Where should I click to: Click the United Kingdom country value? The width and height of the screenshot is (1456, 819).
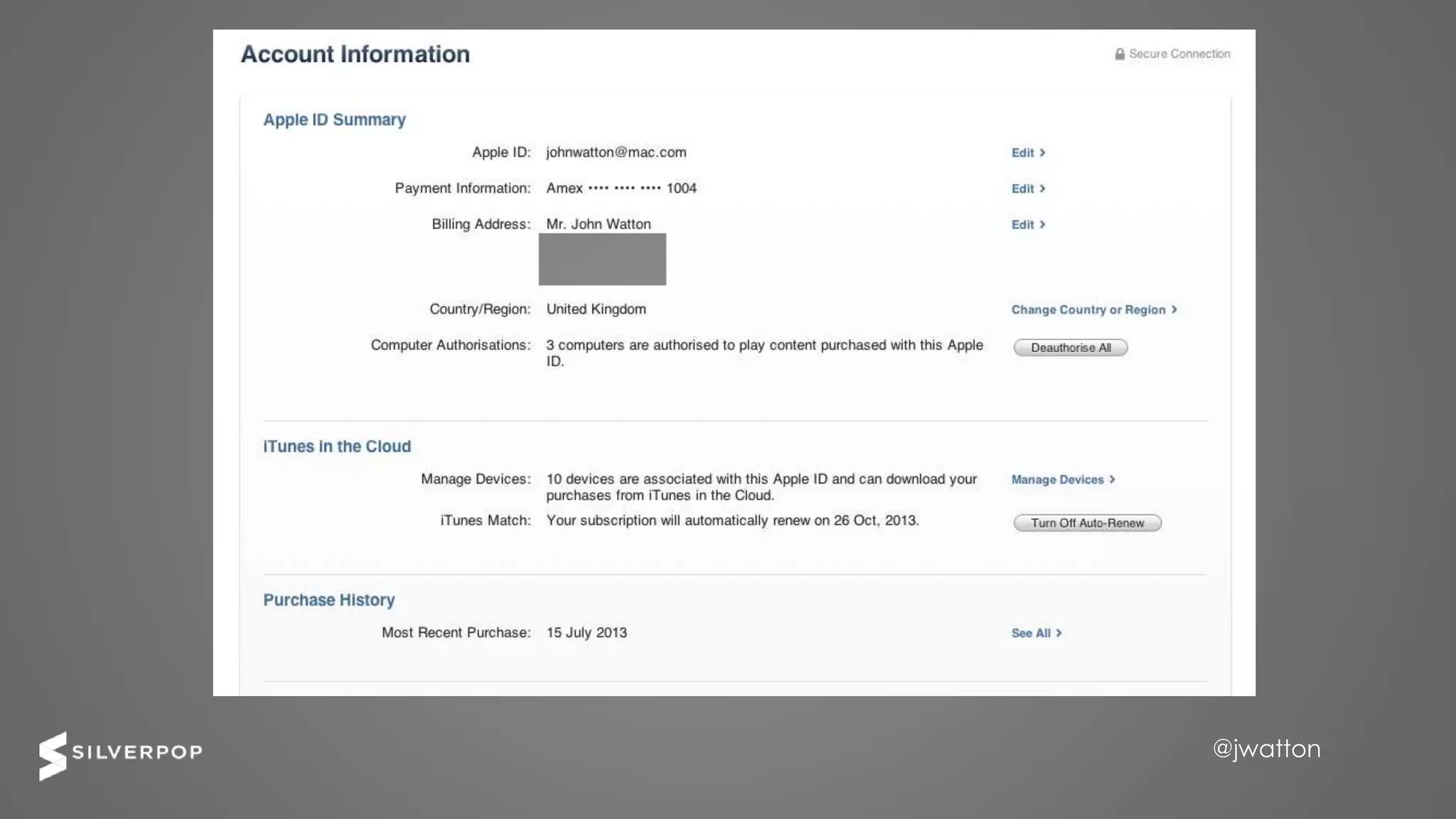pyautogui.click(x=596, y=309)
